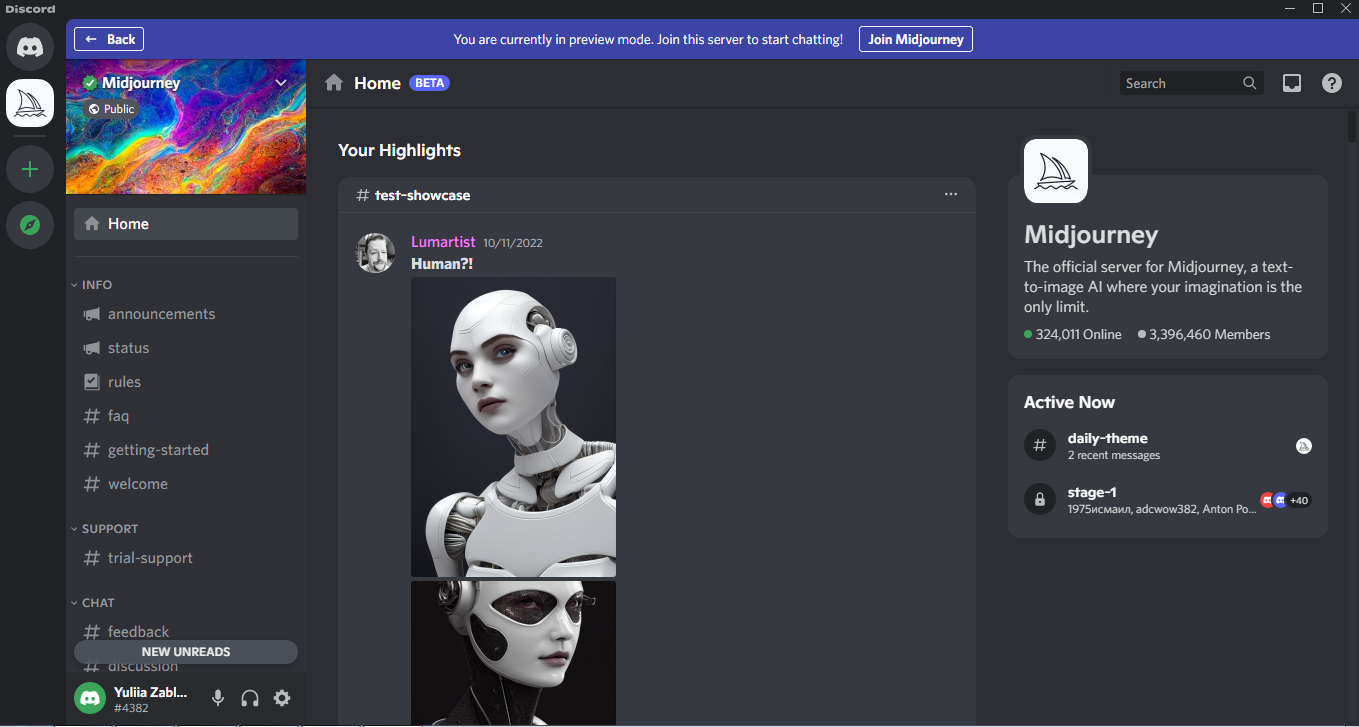Image resolution: width=1359 pixels, height=727 pixels.
Task: Collapse the INFO channel category
Action: (x=91, y=285)
